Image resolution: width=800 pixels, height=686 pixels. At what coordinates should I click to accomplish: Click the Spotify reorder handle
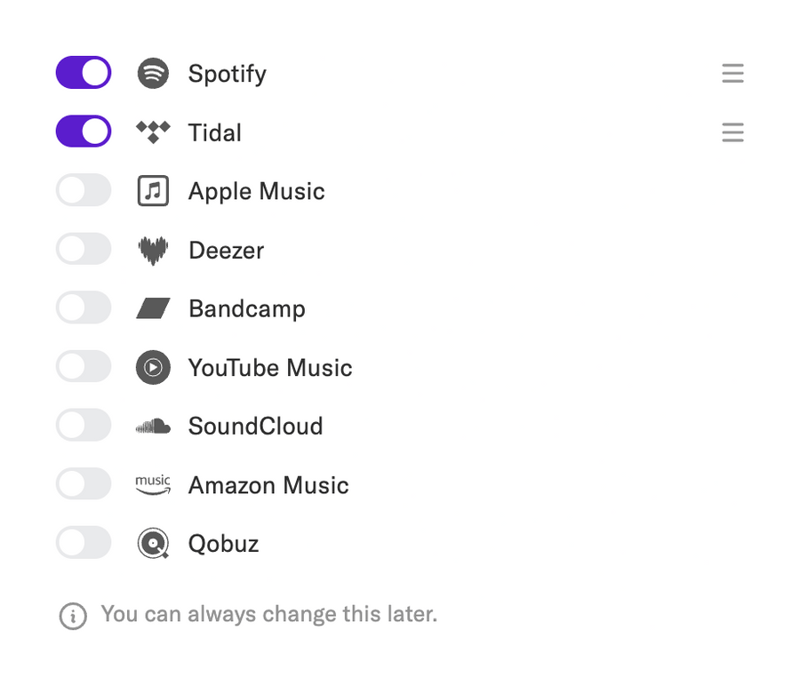point(733,73)
